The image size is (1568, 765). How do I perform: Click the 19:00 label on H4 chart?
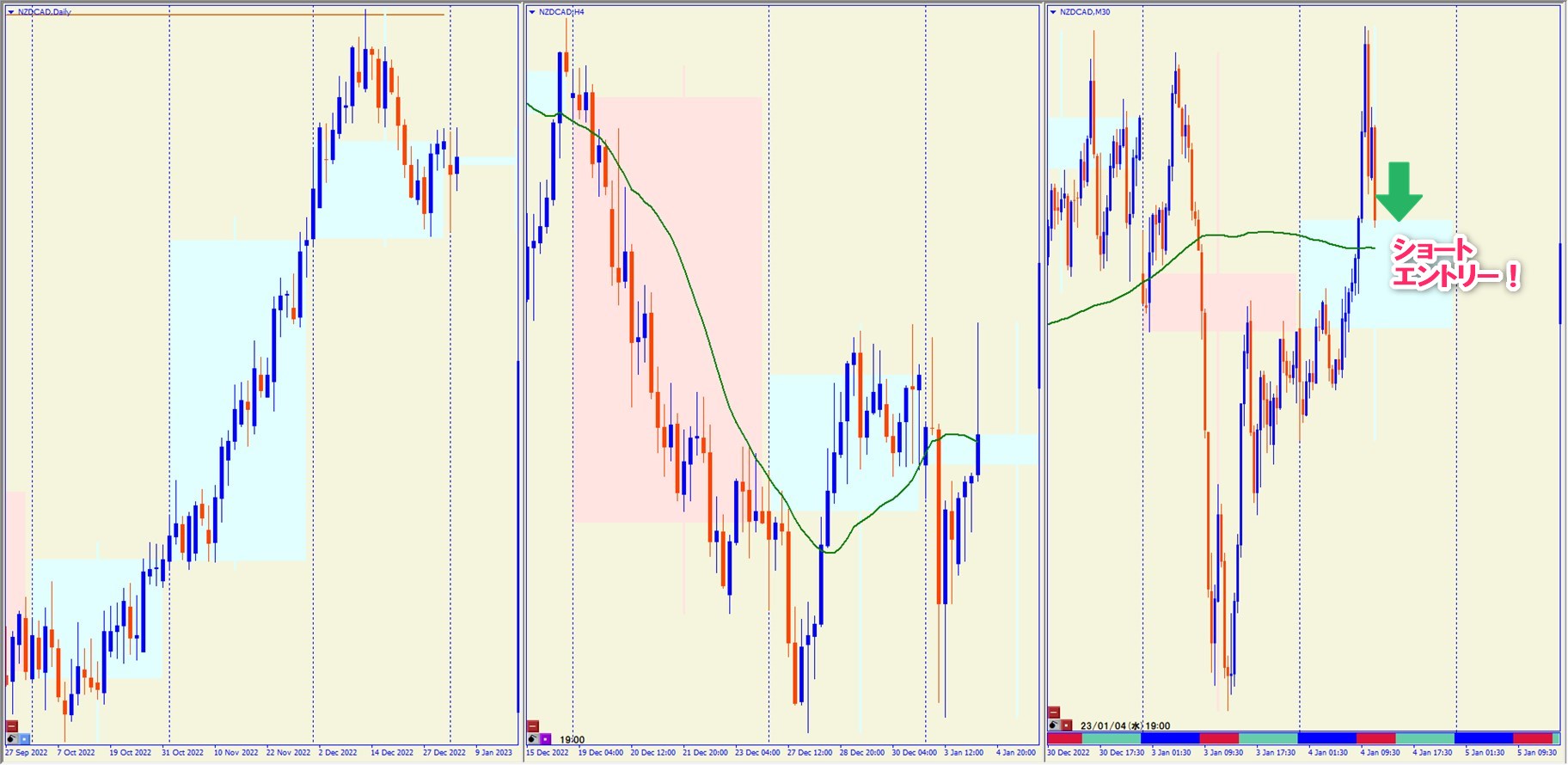tap(572, 739)
